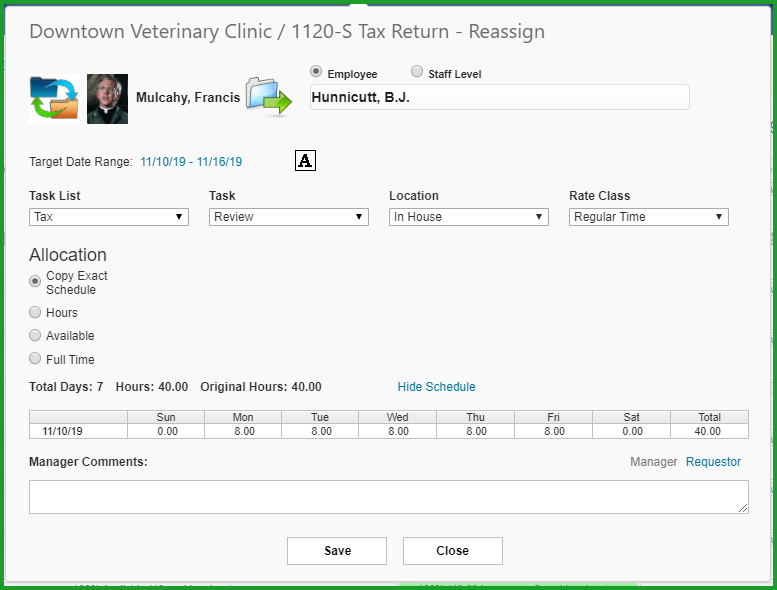Switch to Requestor comments view
The image size is (777, 590).
point(713,462)
